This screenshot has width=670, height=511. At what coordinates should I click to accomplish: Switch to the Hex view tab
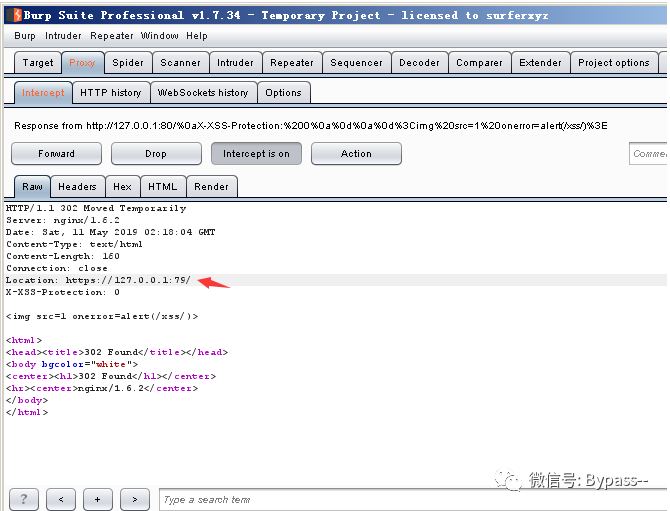122,187
